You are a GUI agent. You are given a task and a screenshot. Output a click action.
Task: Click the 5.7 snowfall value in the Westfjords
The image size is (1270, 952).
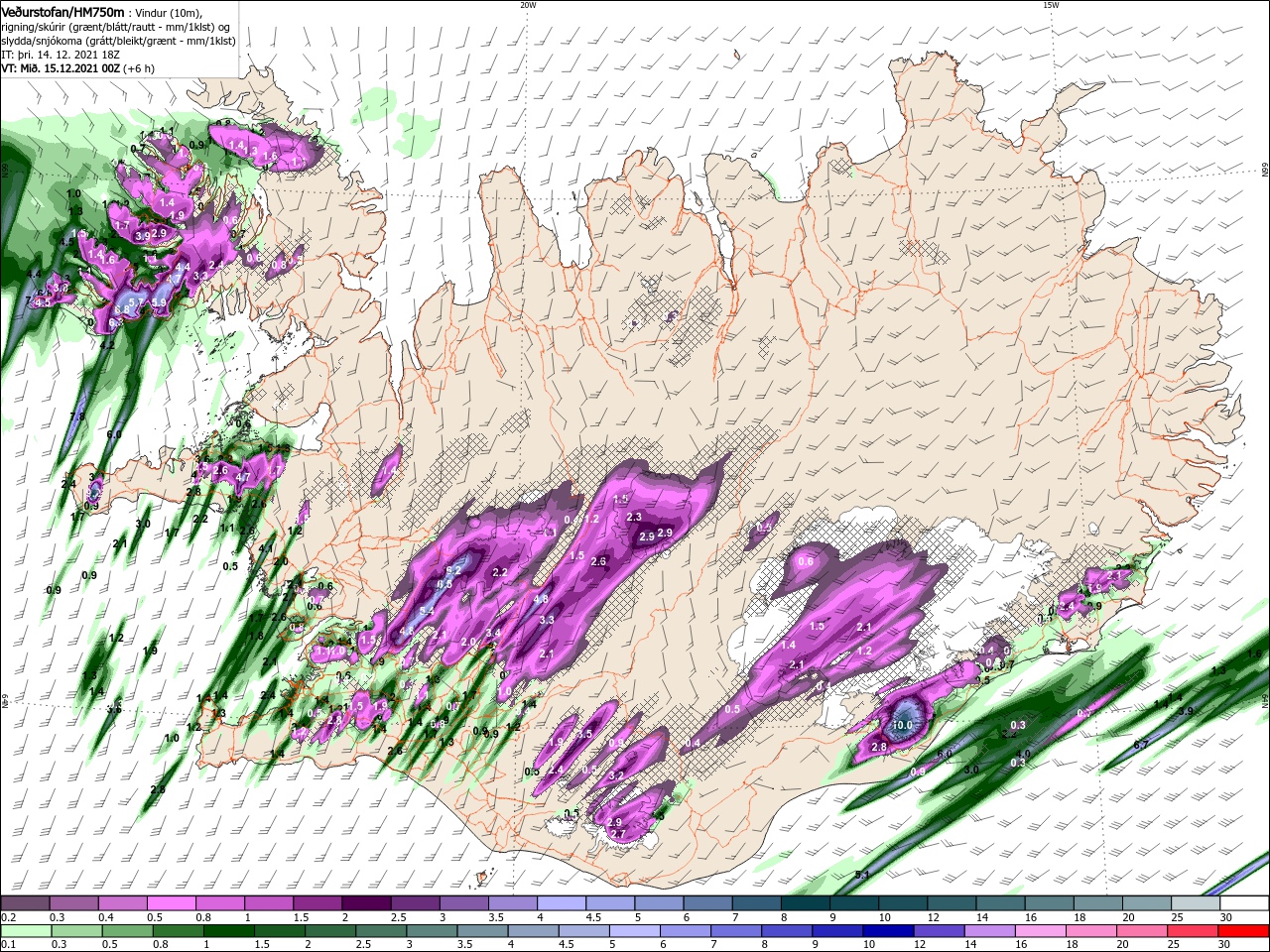[x=136, y=302]
